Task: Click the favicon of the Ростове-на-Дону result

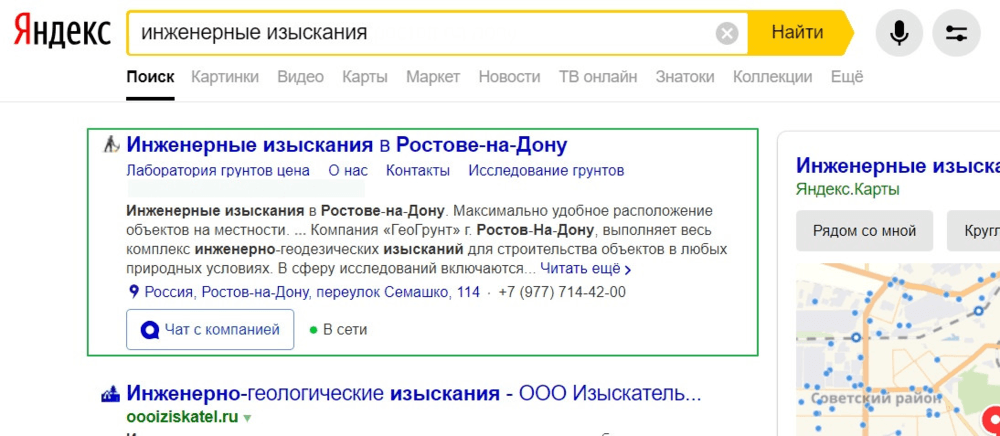Action: pyautogui.click(x=112, y=145)
